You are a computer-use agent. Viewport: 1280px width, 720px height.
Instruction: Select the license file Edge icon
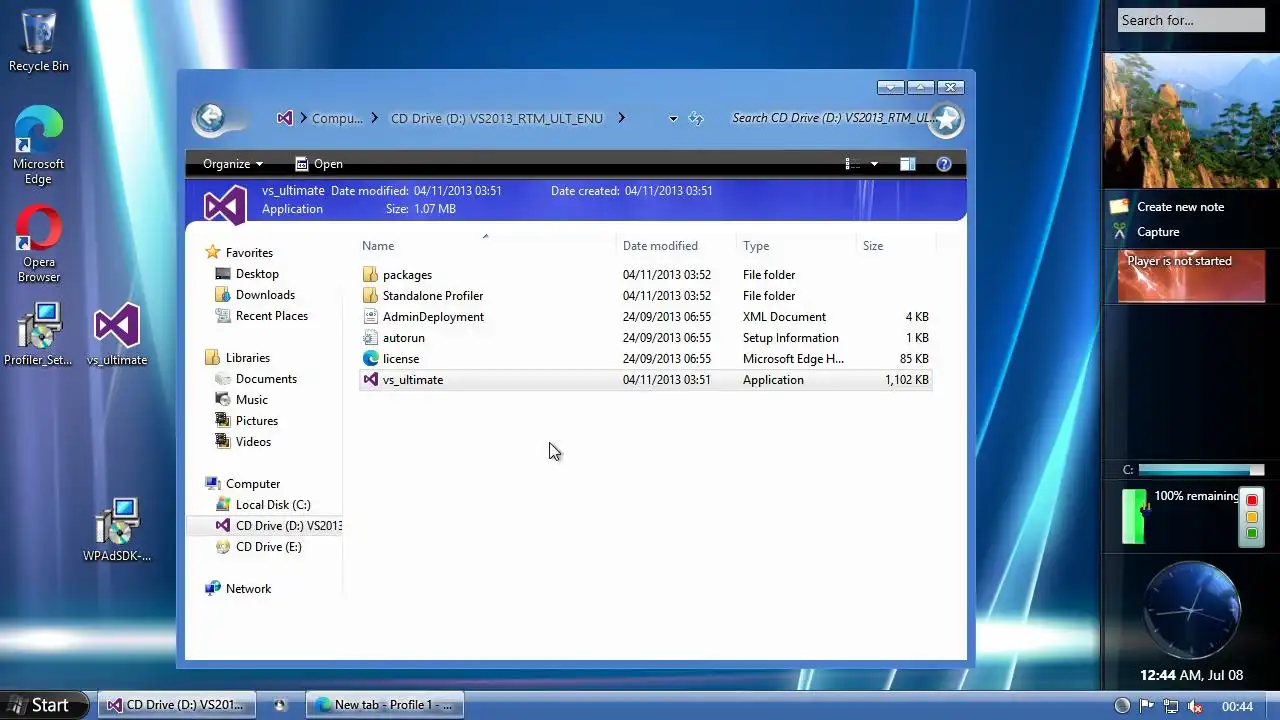[x=370, y=358]
